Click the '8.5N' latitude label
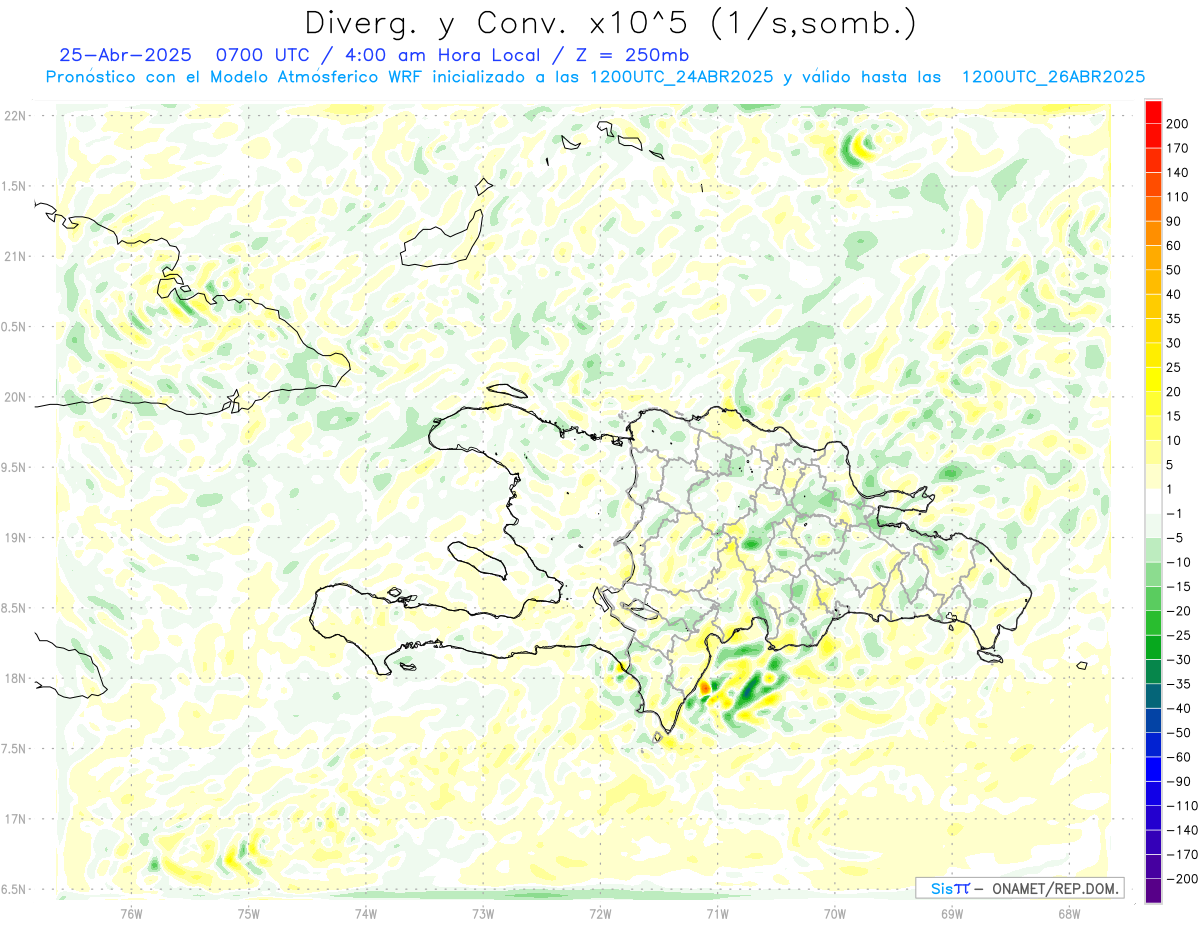1200x927 pixels. pos(14,608)
